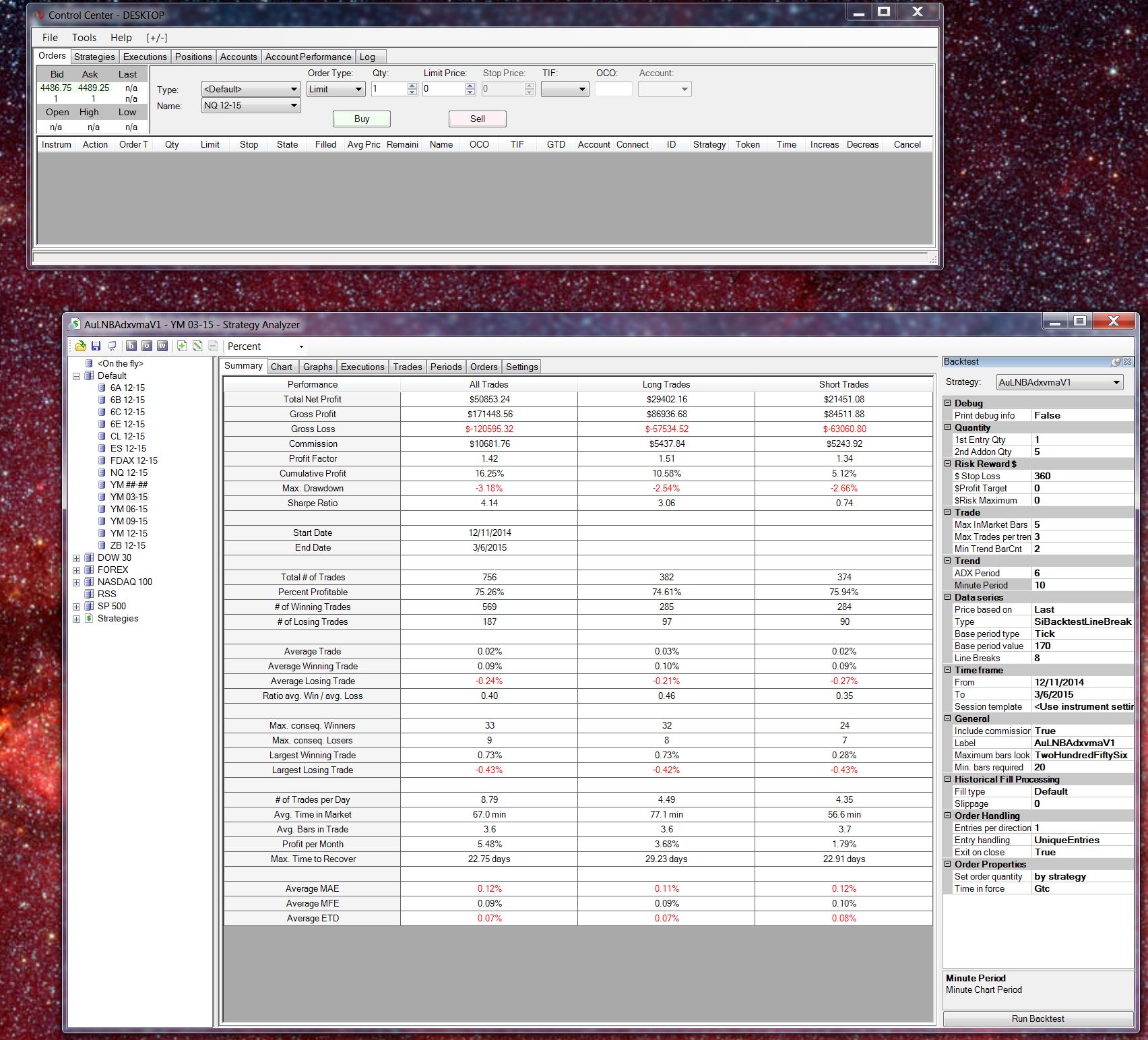
Task: Click the greyed remove-document minus icon
Action: click(x=213, y=346)
